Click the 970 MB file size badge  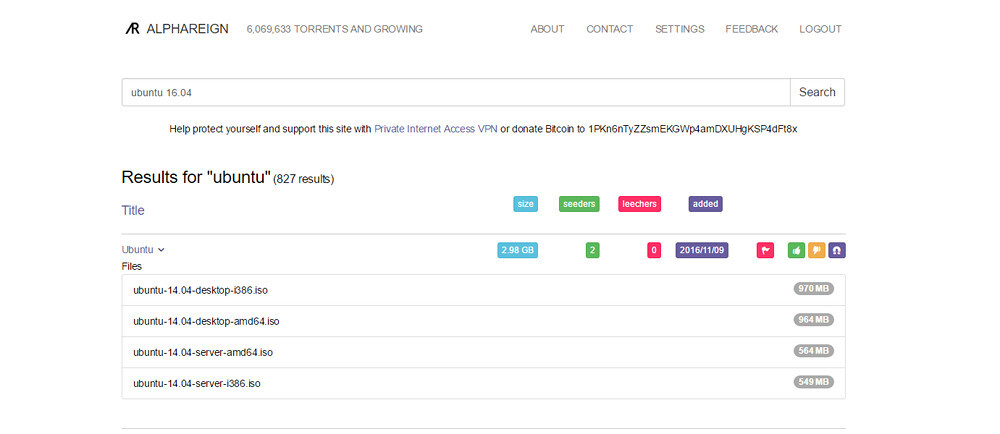pos(814,289)
